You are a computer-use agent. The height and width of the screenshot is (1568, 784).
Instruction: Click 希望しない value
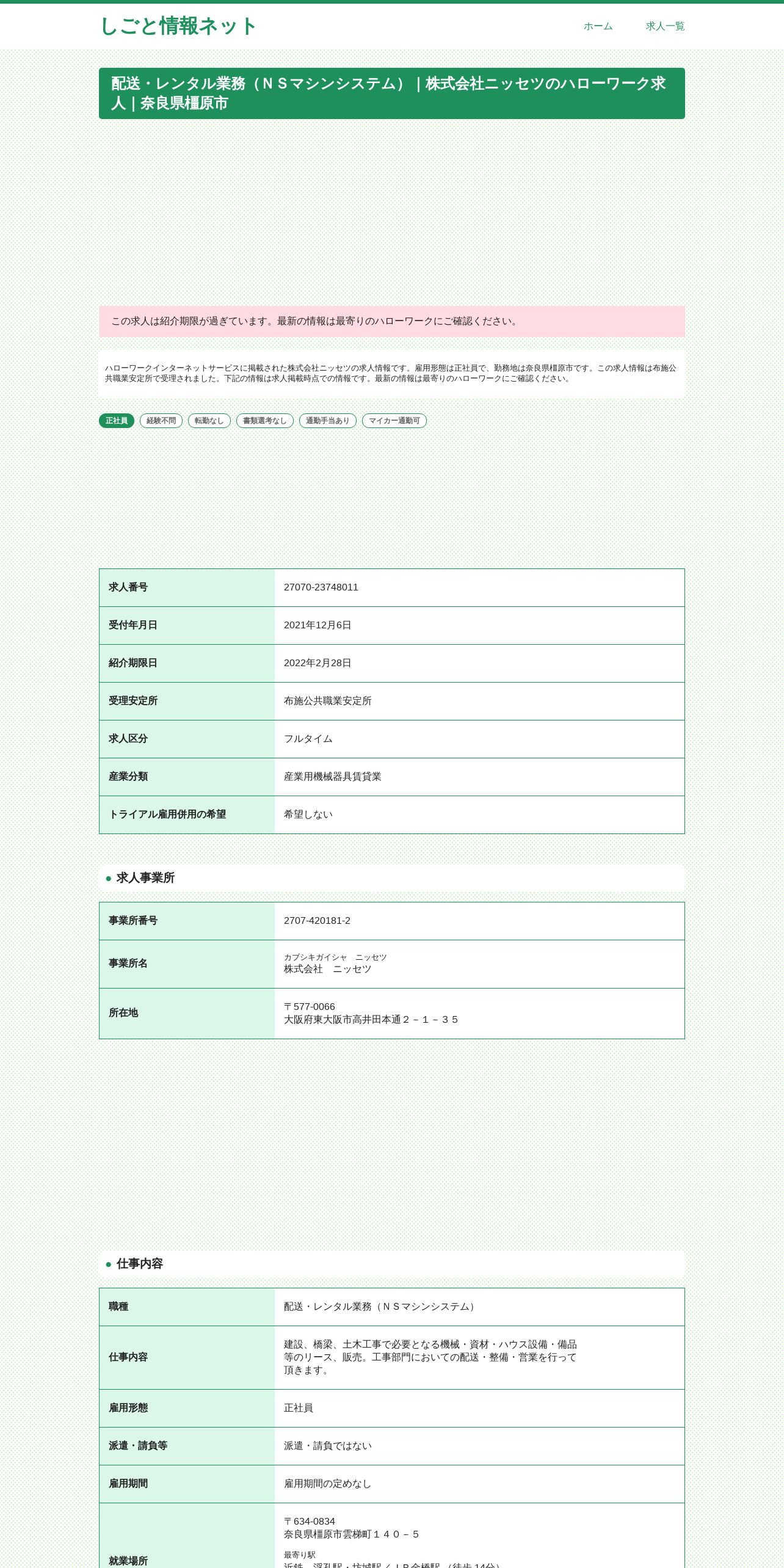(308, 815)
